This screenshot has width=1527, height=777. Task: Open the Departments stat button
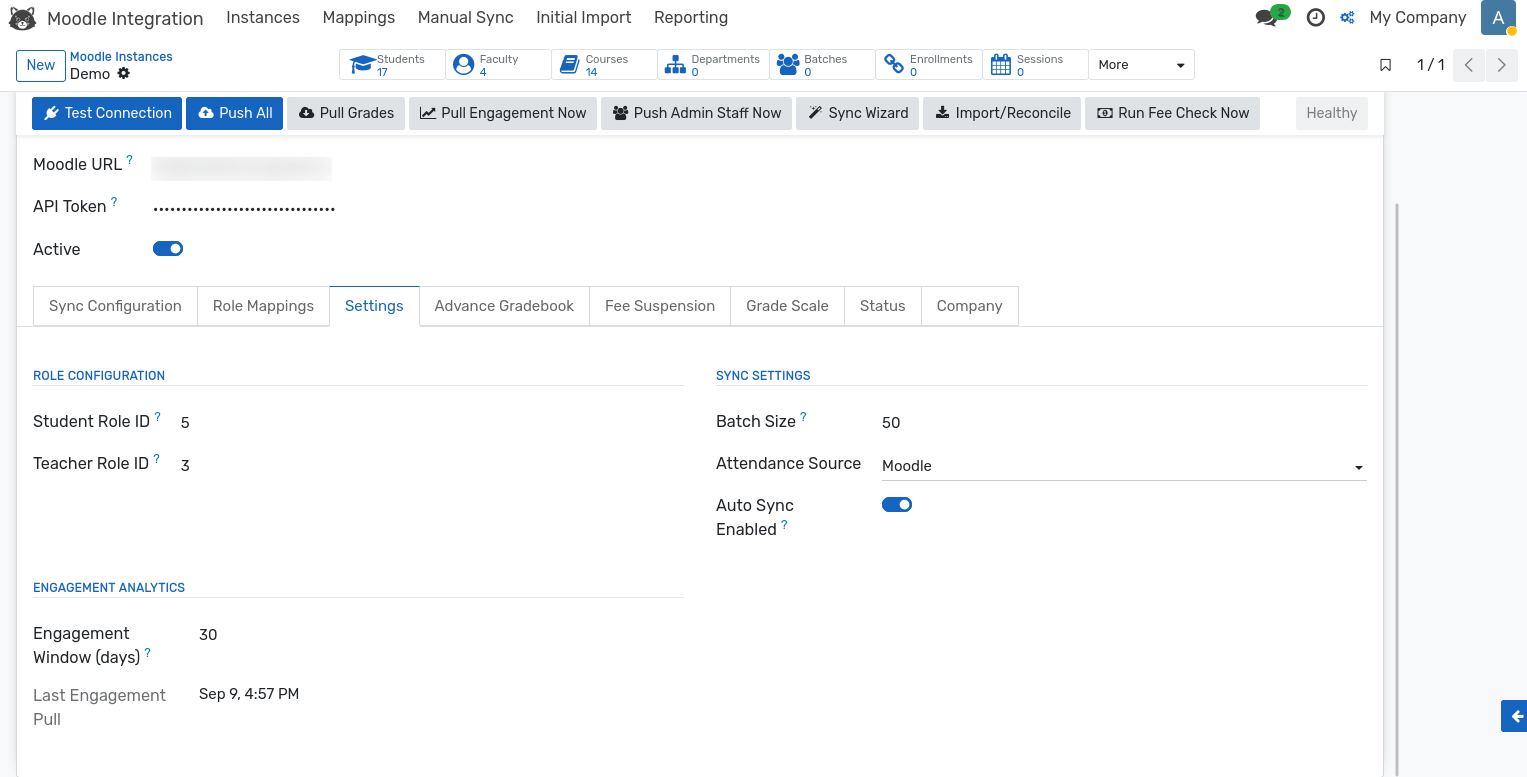pyautogui.click(x=713, y=65)
